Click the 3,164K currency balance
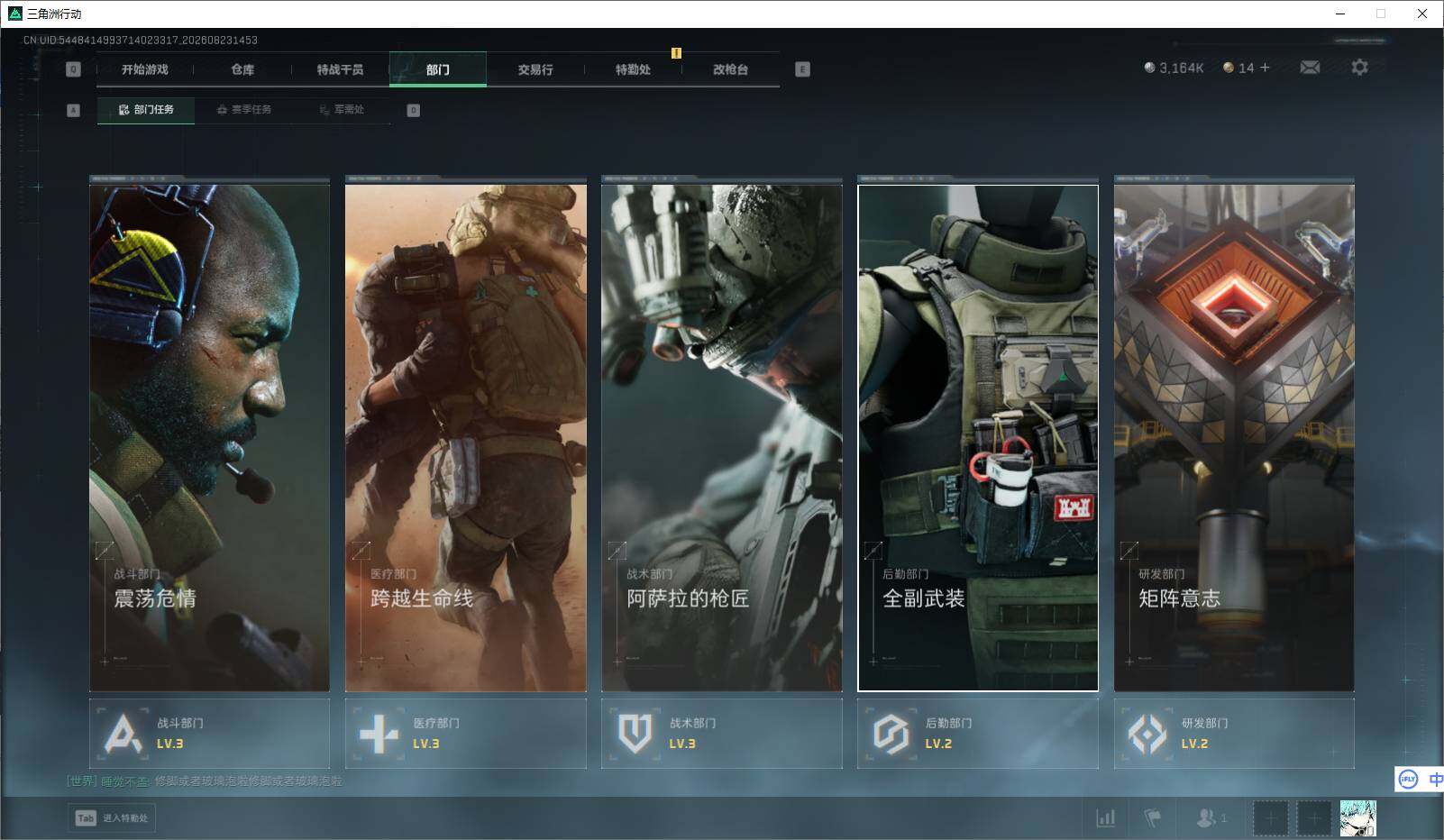The width and height of the screenshot is (1444, 840). point(1182,68)
